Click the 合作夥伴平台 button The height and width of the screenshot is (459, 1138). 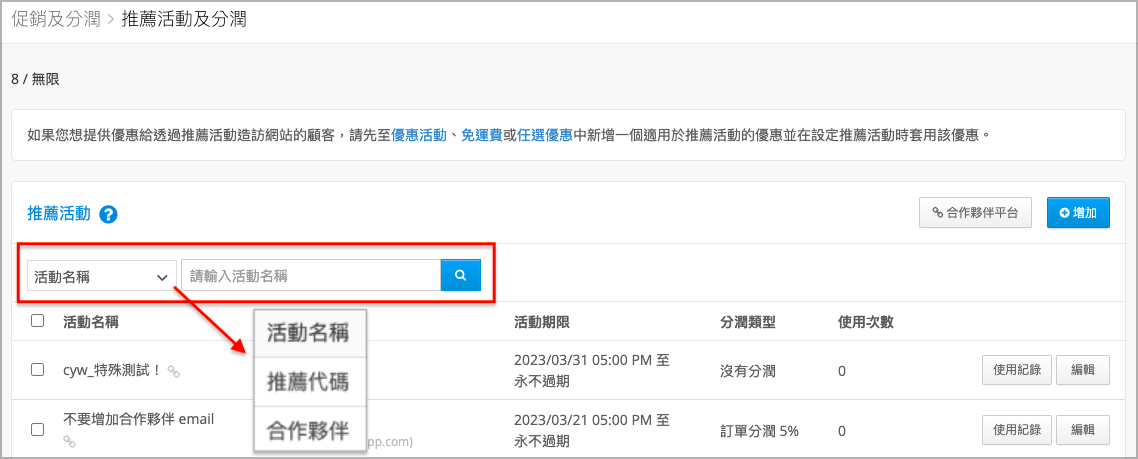[x=975, y=213]
